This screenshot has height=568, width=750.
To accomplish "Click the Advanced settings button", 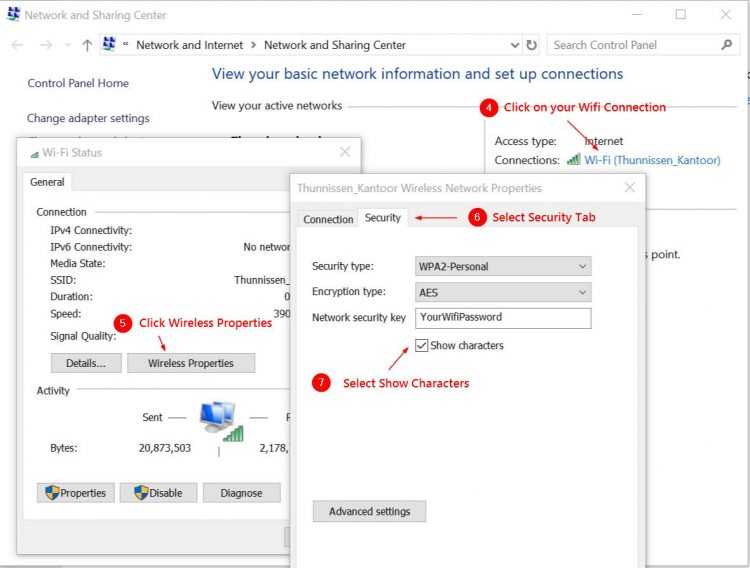I will (x=369, y=512).
